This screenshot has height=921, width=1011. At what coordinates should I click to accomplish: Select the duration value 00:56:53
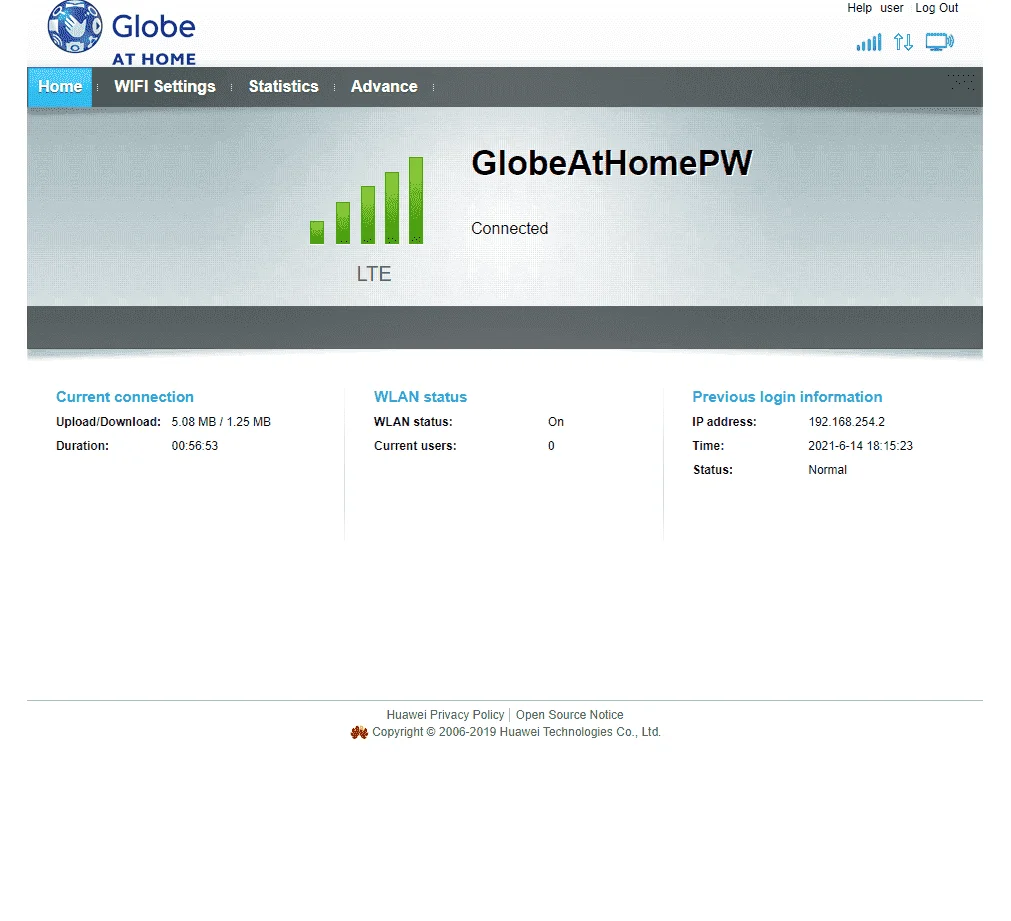195,446
